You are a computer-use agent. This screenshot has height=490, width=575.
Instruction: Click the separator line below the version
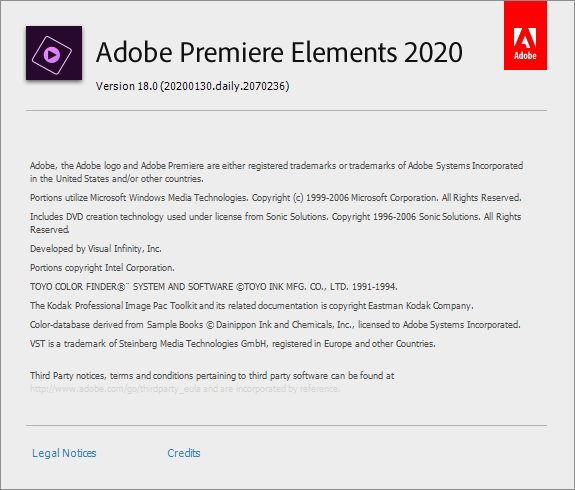click(x=286, y=110)
